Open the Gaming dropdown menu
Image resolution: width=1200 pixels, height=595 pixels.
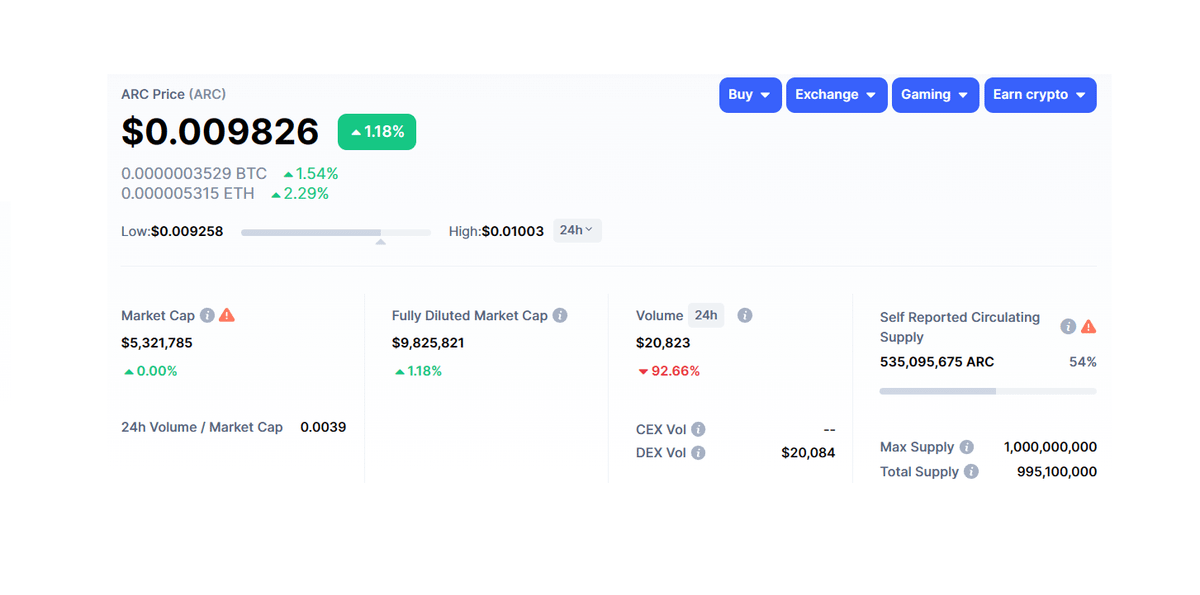935,95
